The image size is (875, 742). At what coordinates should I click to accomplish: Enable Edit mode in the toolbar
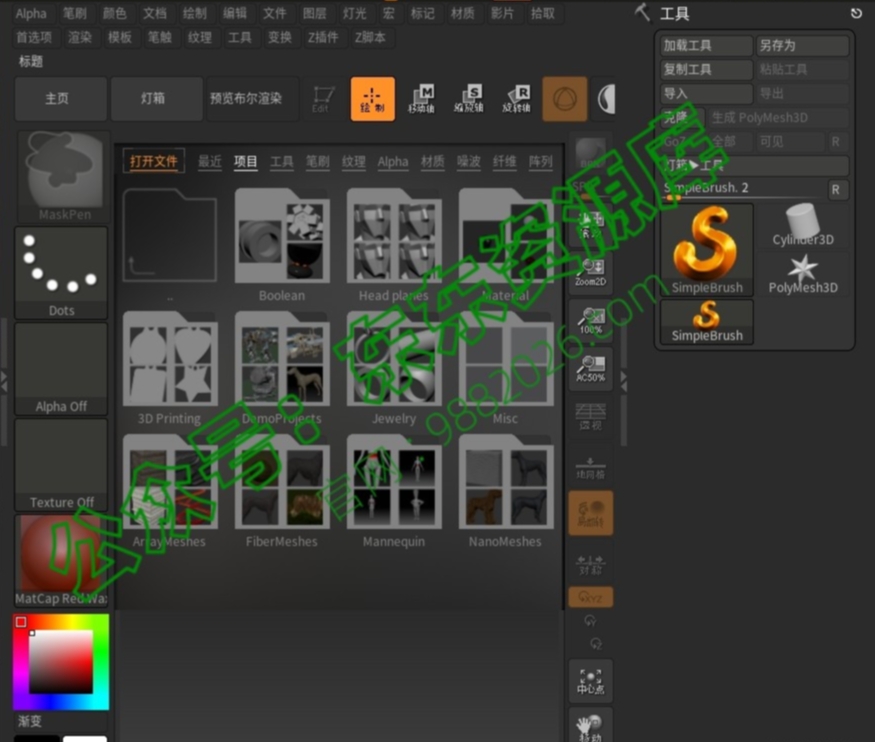tap(326, 97)
